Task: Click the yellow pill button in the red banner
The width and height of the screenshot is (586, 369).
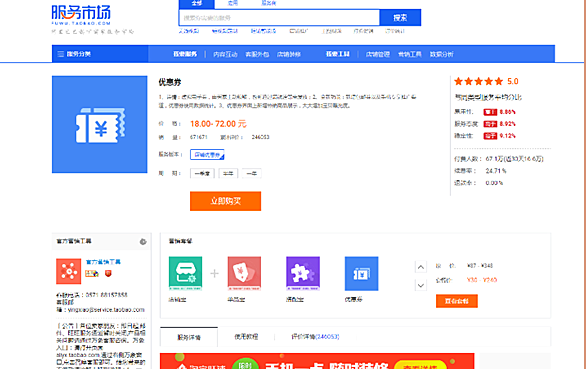Action: 420,365
